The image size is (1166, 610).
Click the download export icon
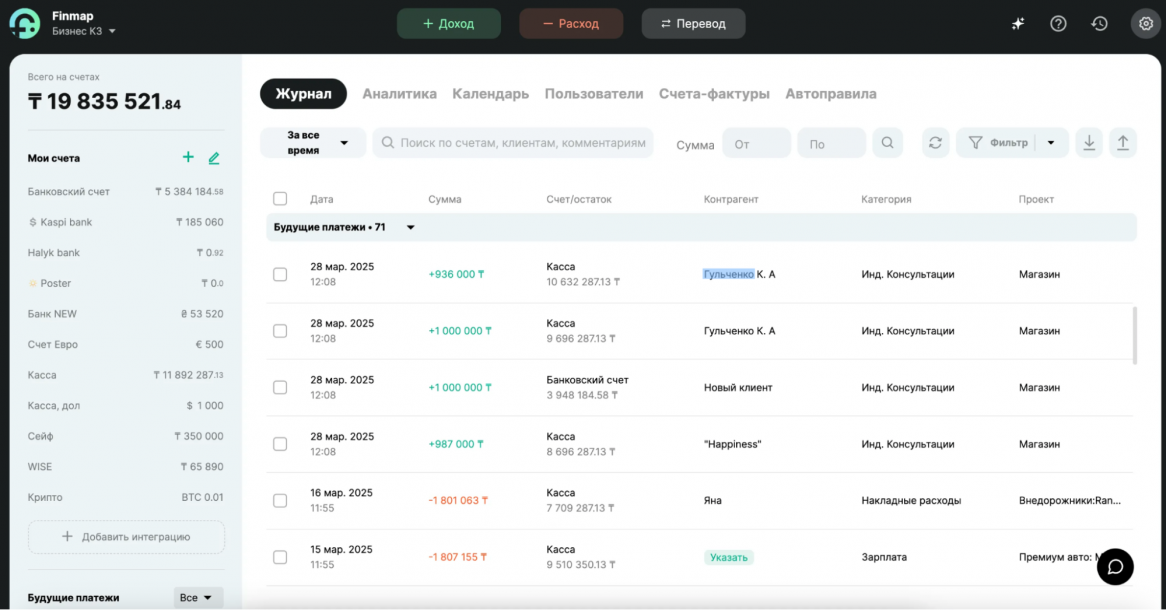coord(1089,143)
